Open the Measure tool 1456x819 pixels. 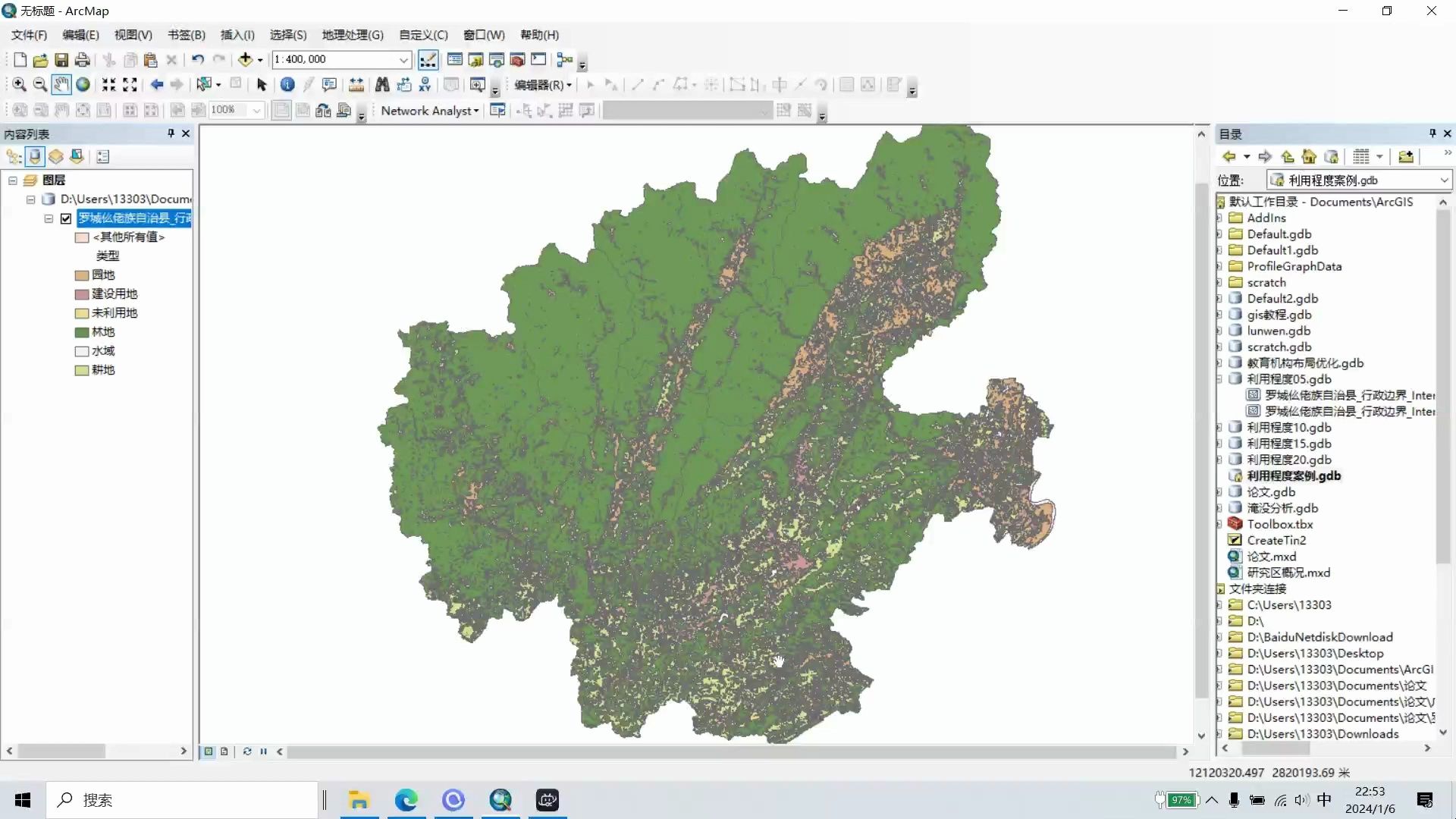pos(356,85)
